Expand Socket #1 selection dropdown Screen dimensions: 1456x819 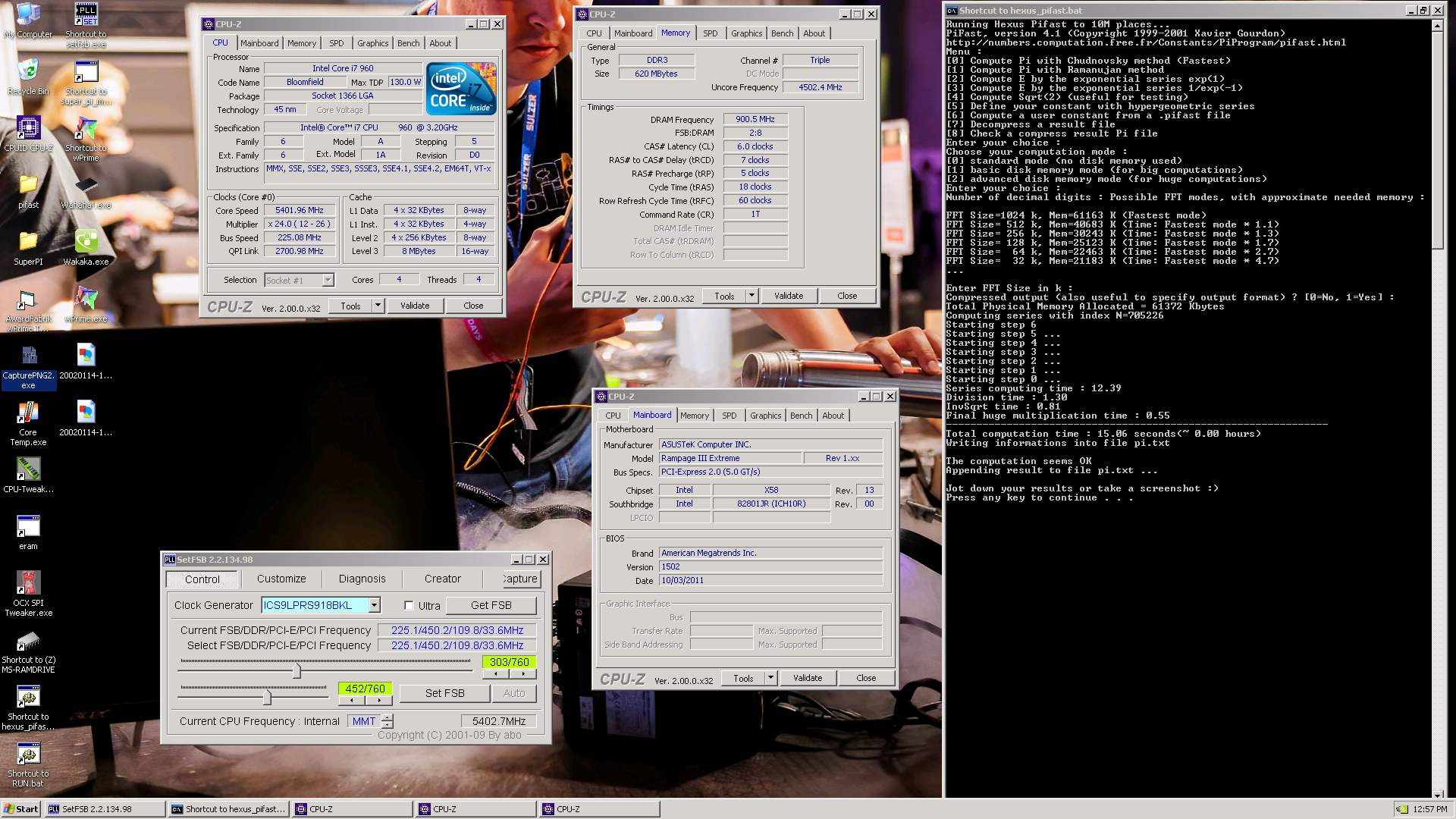tap(328, 281)
